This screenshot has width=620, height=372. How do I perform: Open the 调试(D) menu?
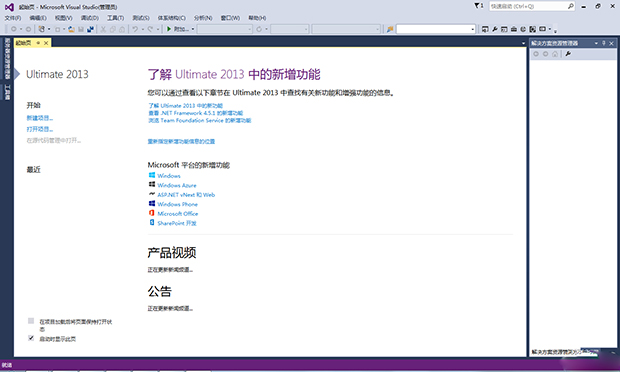click(90, 18)
